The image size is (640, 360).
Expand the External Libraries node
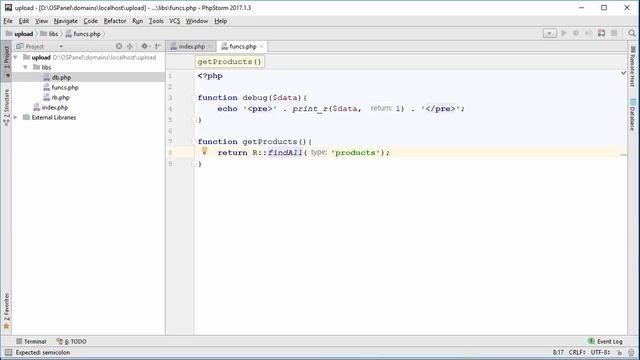16,118
